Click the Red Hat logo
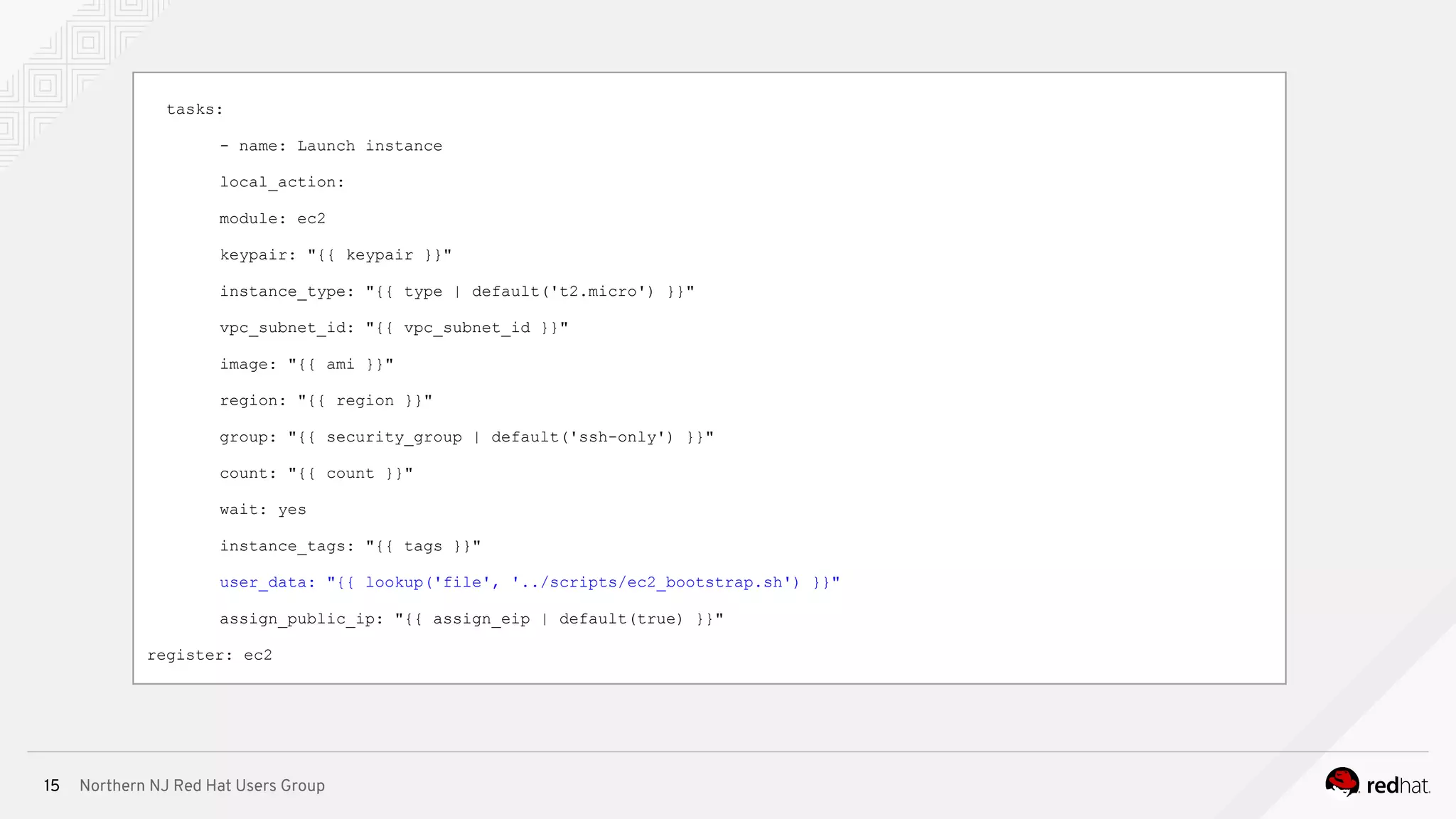The height and width of the screenshot is (819, 1456). tap(1377, 783)
